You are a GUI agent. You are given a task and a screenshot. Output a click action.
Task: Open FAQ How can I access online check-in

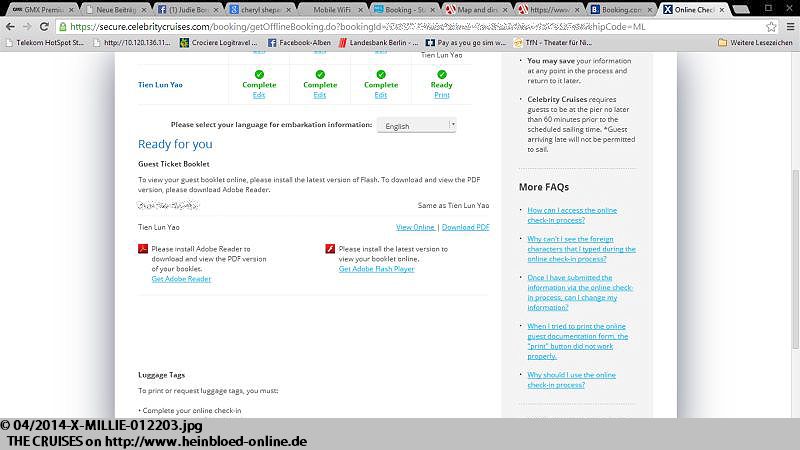[572, 215]
